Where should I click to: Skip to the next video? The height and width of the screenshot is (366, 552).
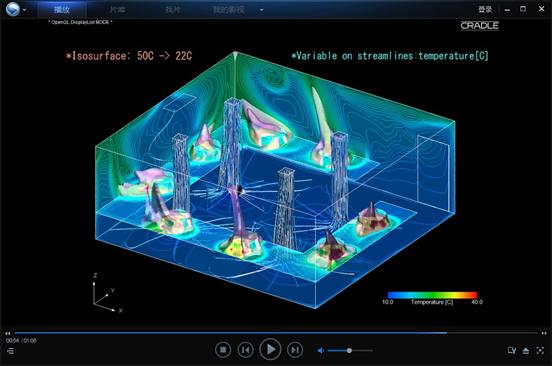pyautogui.click(x=295, y=350)
